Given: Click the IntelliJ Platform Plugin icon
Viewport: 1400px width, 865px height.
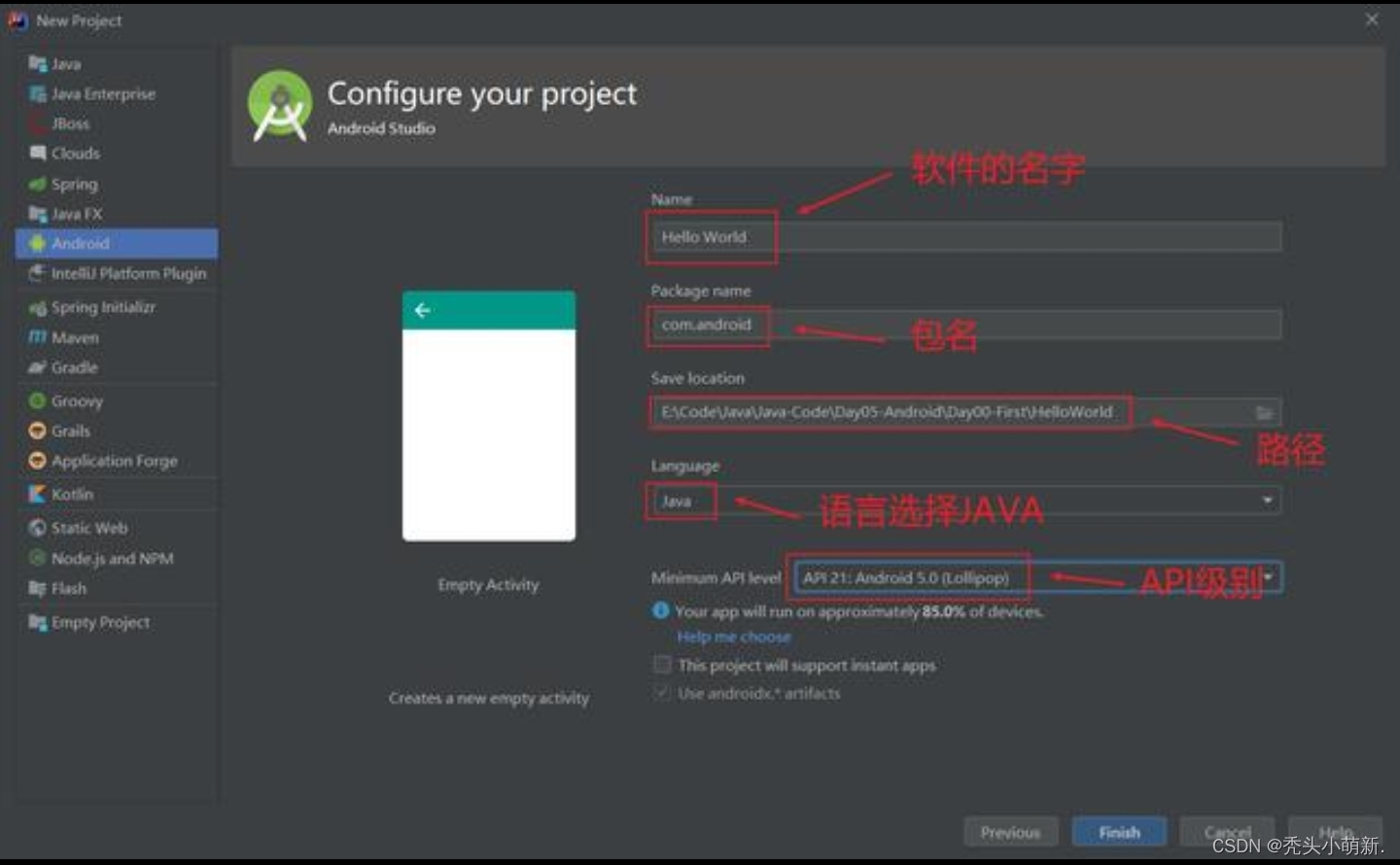Looking at the screenshot, I should [x=38, y=273].
